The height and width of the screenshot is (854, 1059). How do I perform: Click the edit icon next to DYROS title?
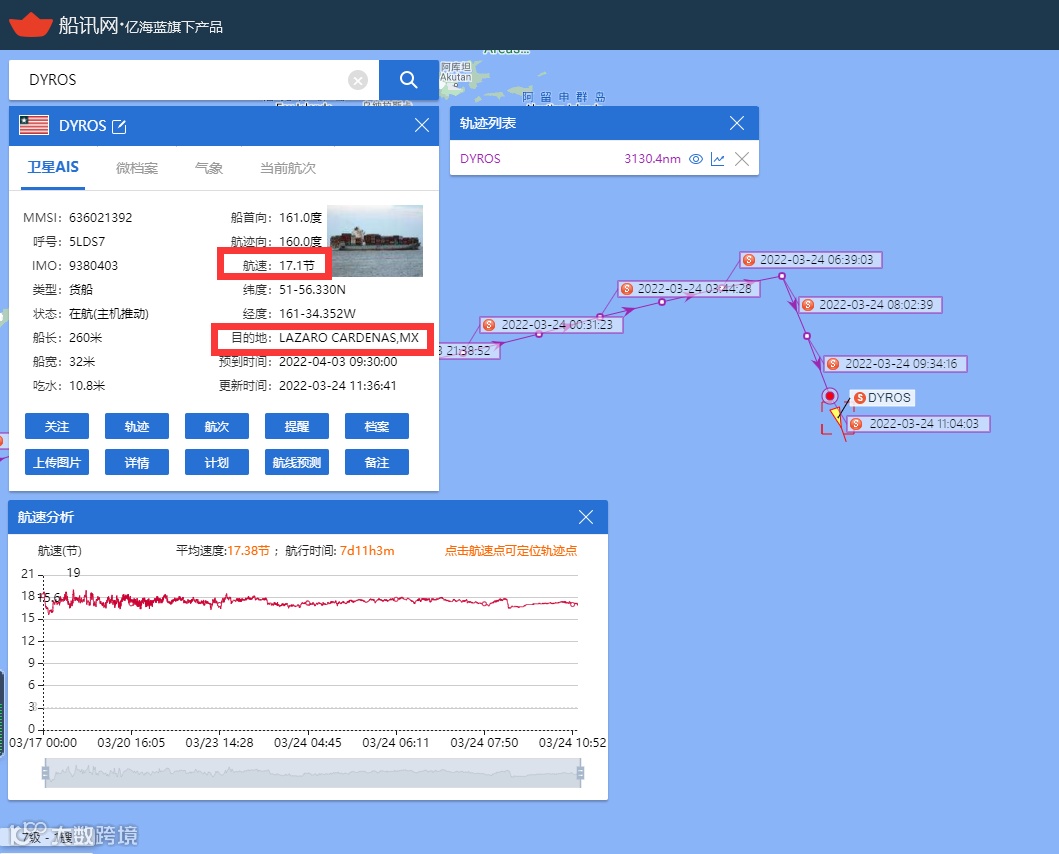tap(119, 126)
